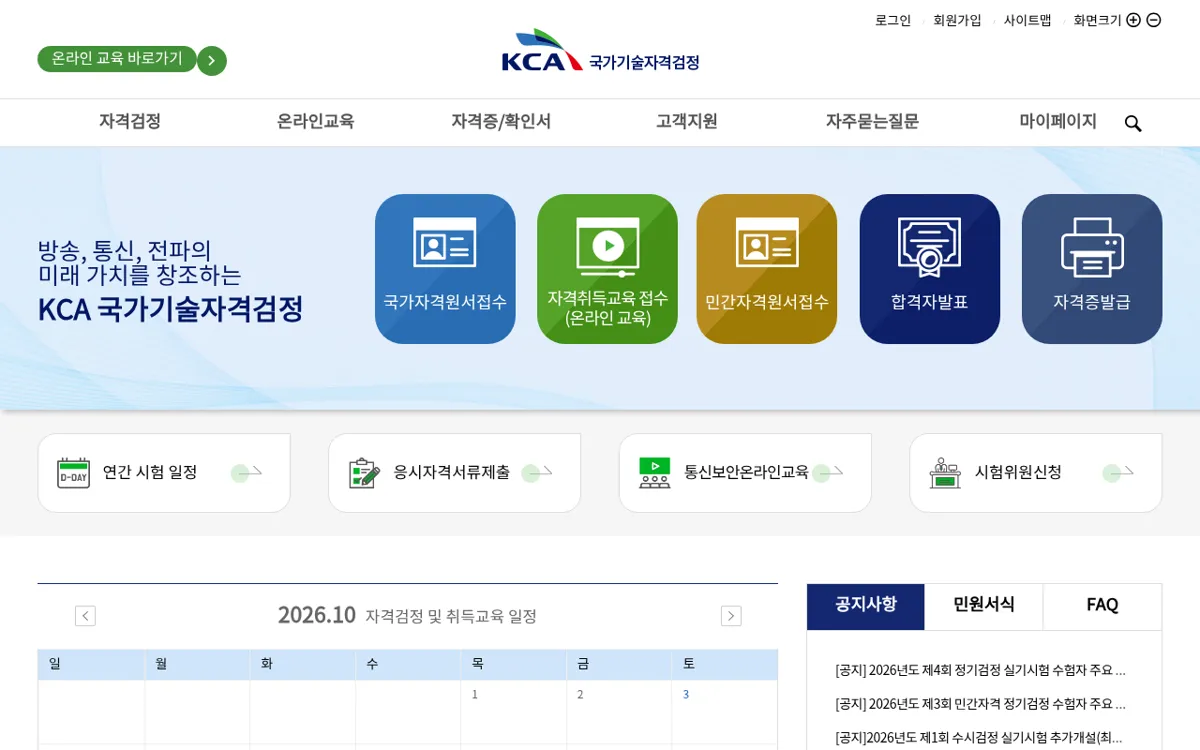The width and height of the screenshot is (1200, 750).
Task: Click the arrow next to 온라인 교육 바로가기
Action: [212, 61]
